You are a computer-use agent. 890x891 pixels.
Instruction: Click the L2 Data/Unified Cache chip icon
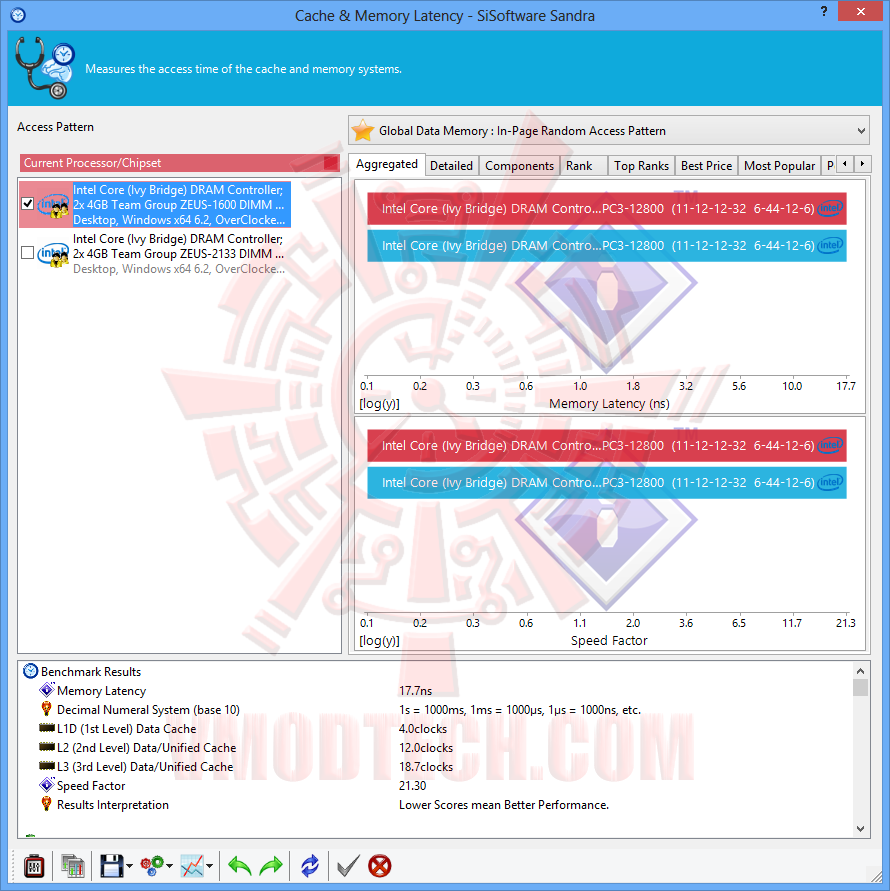pos(47,747)
